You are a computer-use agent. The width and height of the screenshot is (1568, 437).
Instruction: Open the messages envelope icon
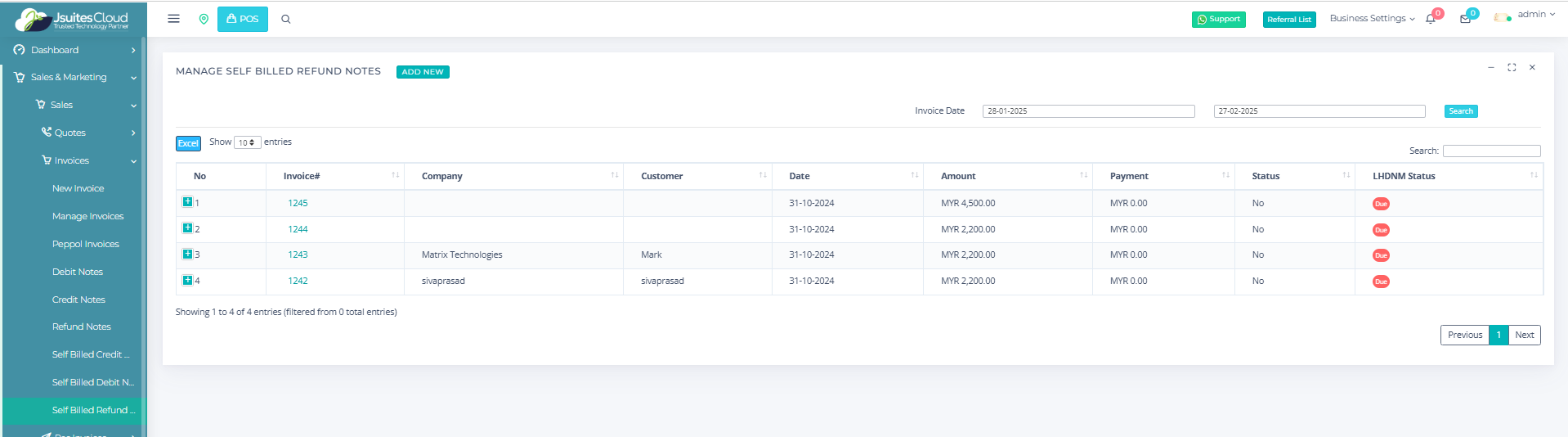pyautogui.click(x=1465, y=19)
